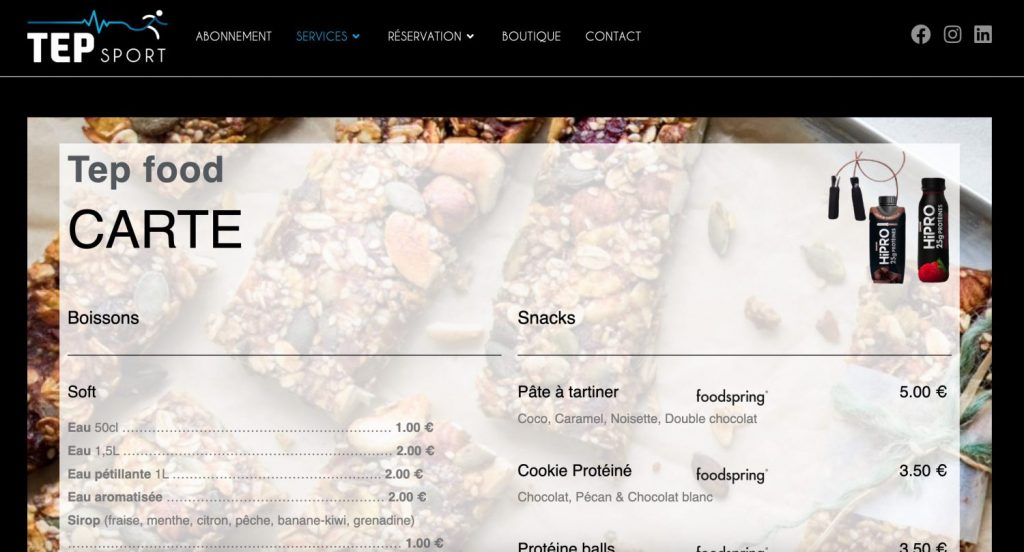Click the Cookie Protéiné snack title
Screen dimensions: 1024x552
pyautogui.click(x=575, y=470)
